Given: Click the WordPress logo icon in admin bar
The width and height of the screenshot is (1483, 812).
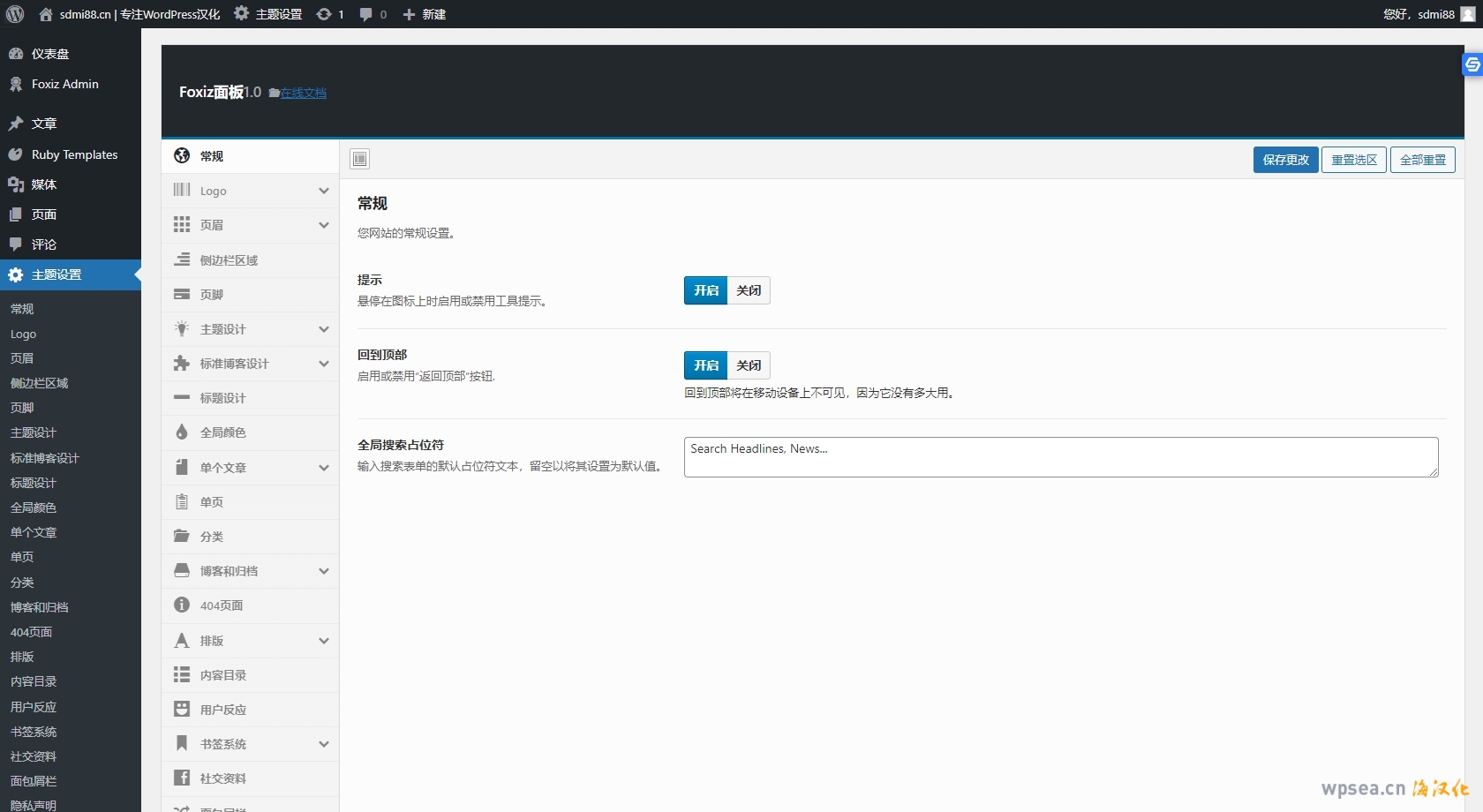Looking at the screenshot, I should point(15,14).
